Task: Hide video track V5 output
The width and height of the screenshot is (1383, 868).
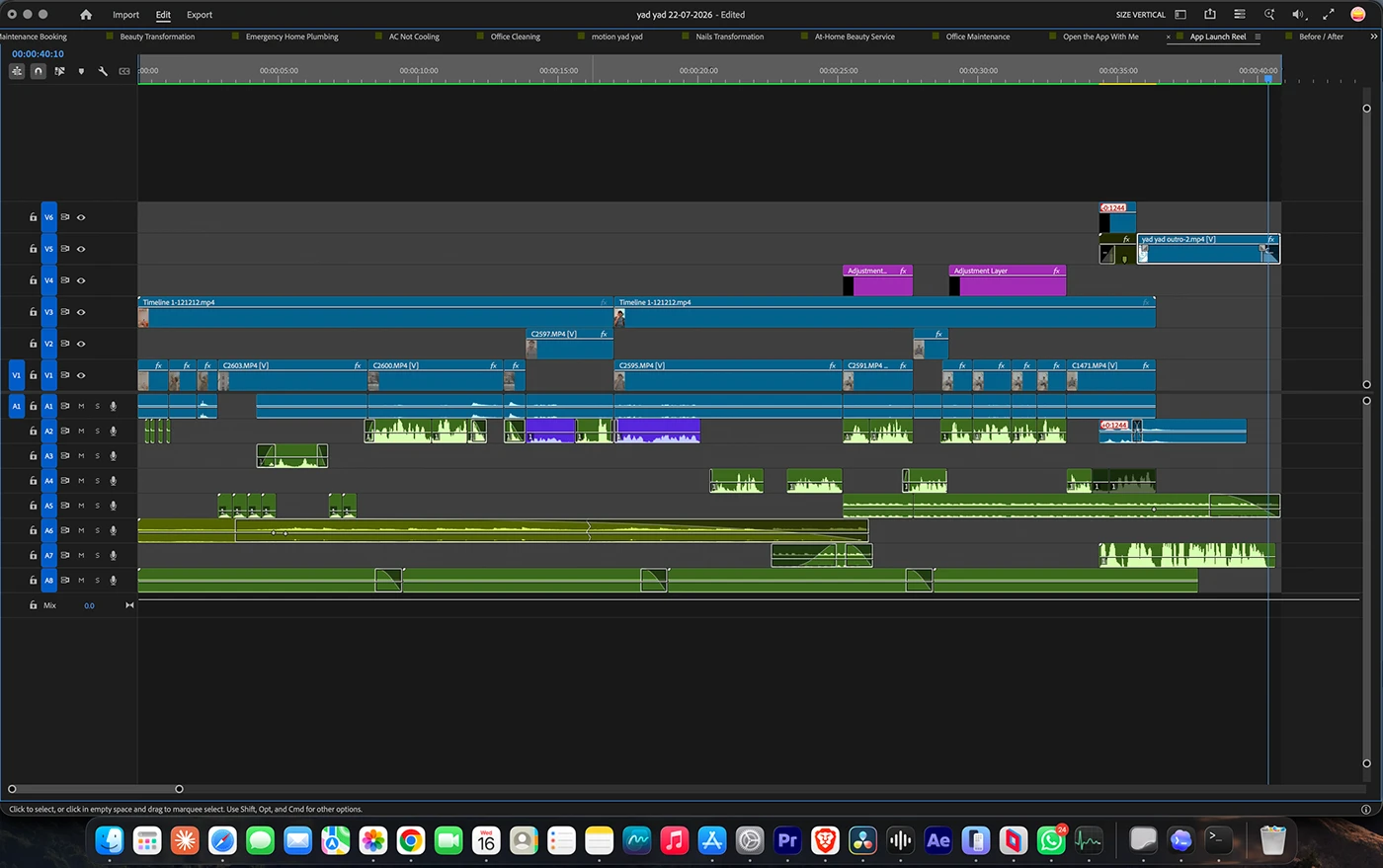Action: [x=81, y=249]
